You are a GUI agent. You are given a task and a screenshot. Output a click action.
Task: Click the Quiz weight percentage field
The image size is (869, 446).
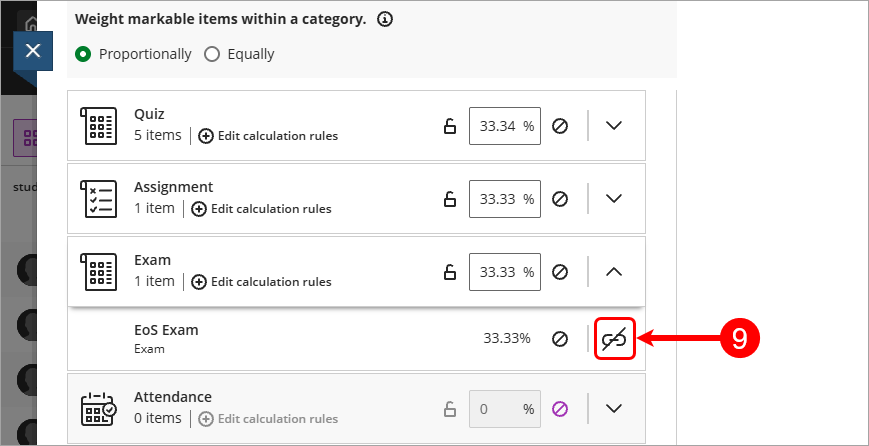coord(505,126)
